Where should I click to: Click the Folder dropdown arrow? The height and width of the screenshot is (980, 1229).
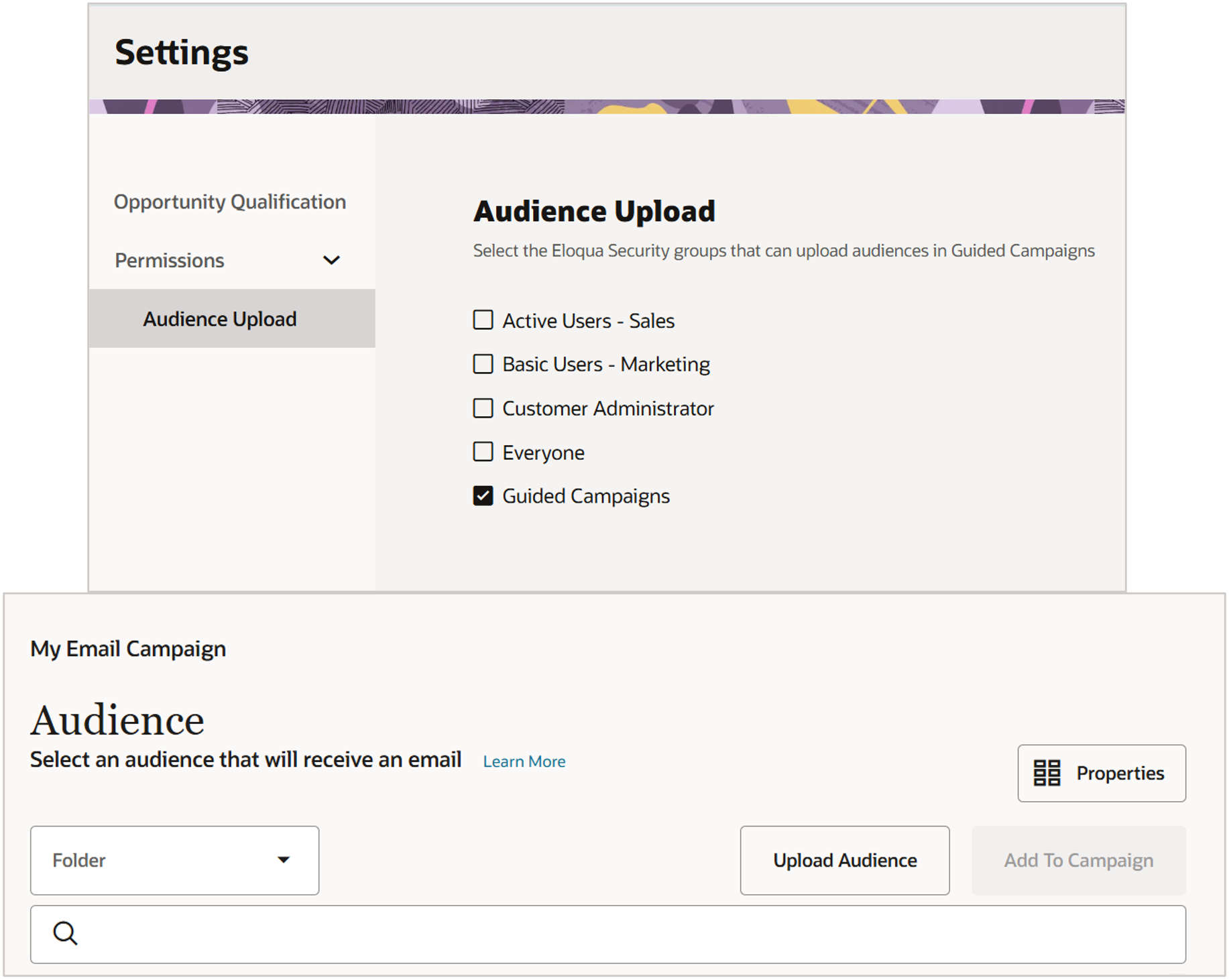click(x=284, y=860)
